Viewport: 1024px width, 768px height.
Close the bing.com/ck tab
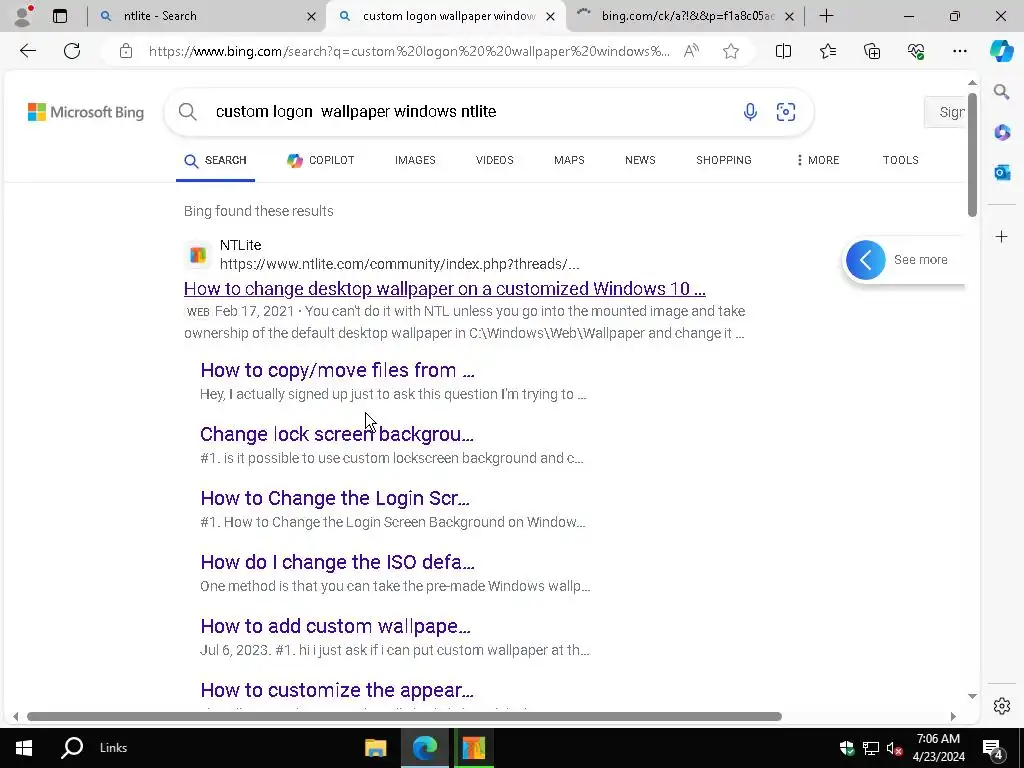pyautogui.click(x=789, y=16)
